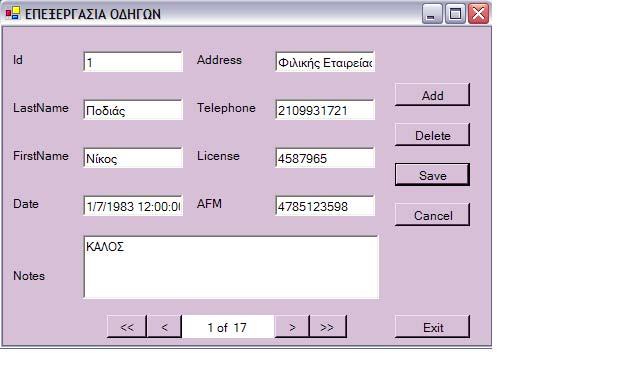Go to first record with << button
The image size is (618, 388).
click(x=127, y=327)
